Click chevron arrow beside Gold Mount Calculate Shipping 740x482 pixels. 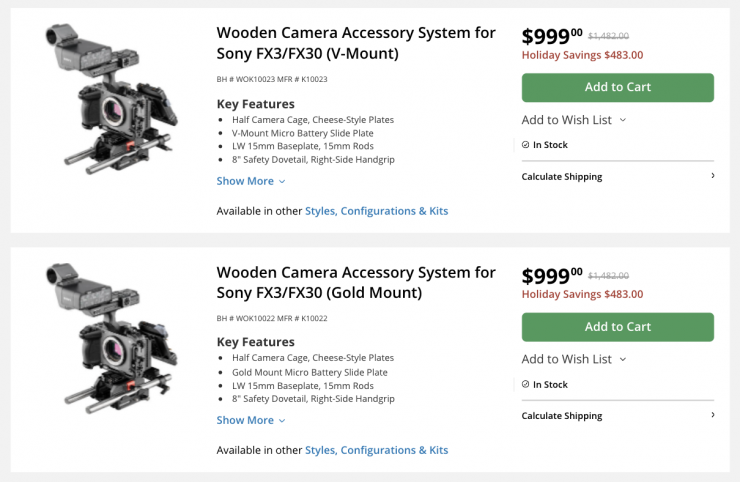pos(713,415)
